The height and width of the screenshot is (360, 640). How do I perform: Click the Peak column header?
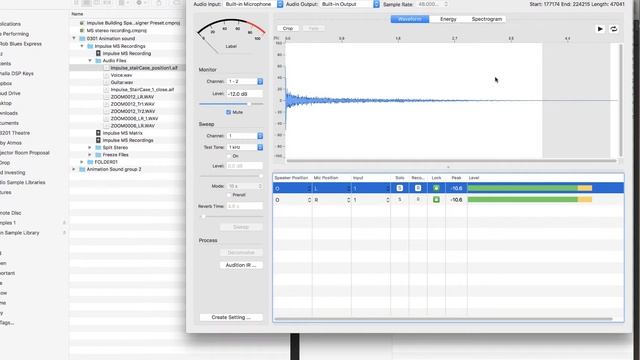tap(456, 178)
